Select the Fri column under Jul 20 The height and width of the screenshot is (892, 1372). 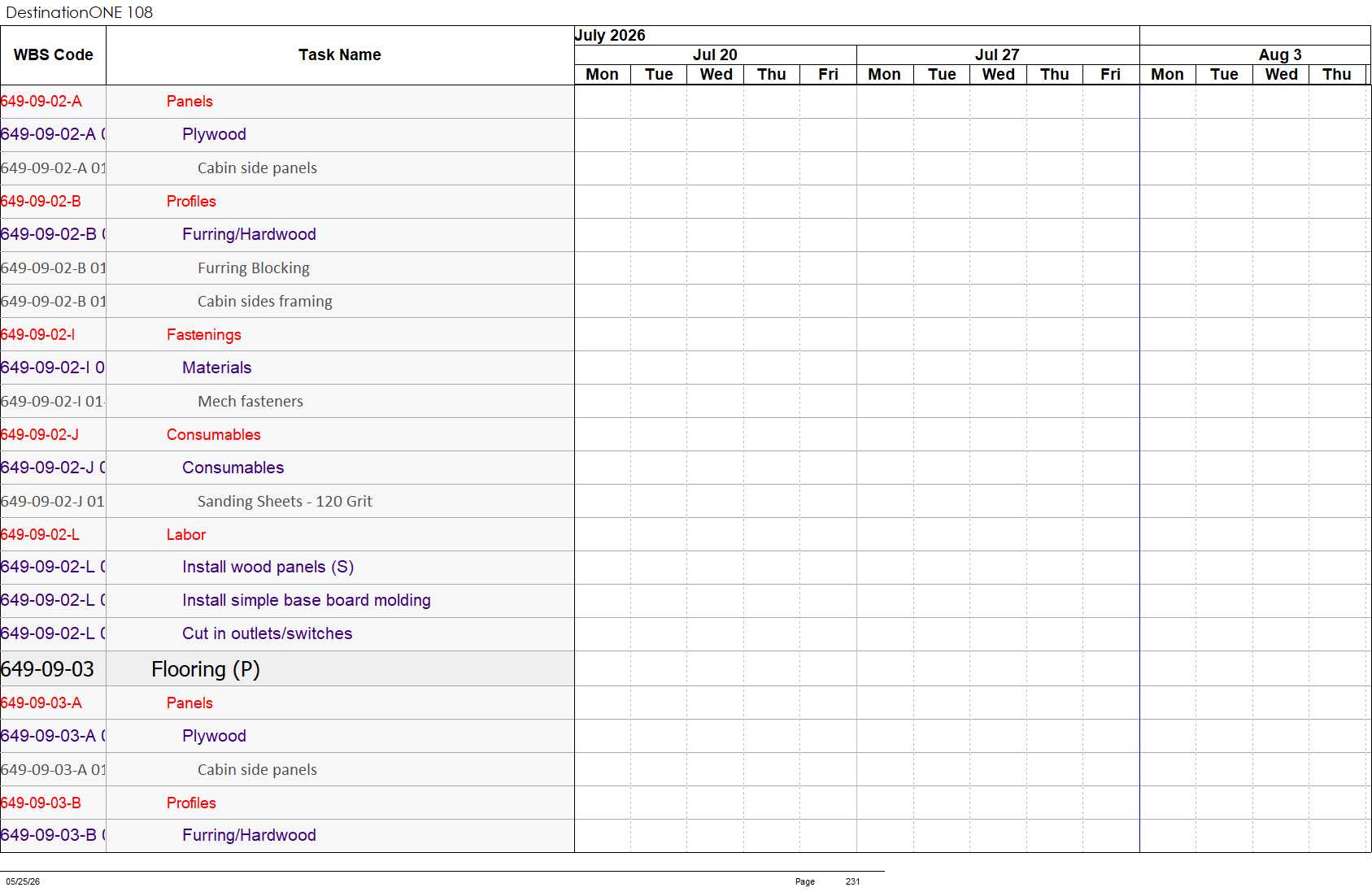click(x=828, y=75)
